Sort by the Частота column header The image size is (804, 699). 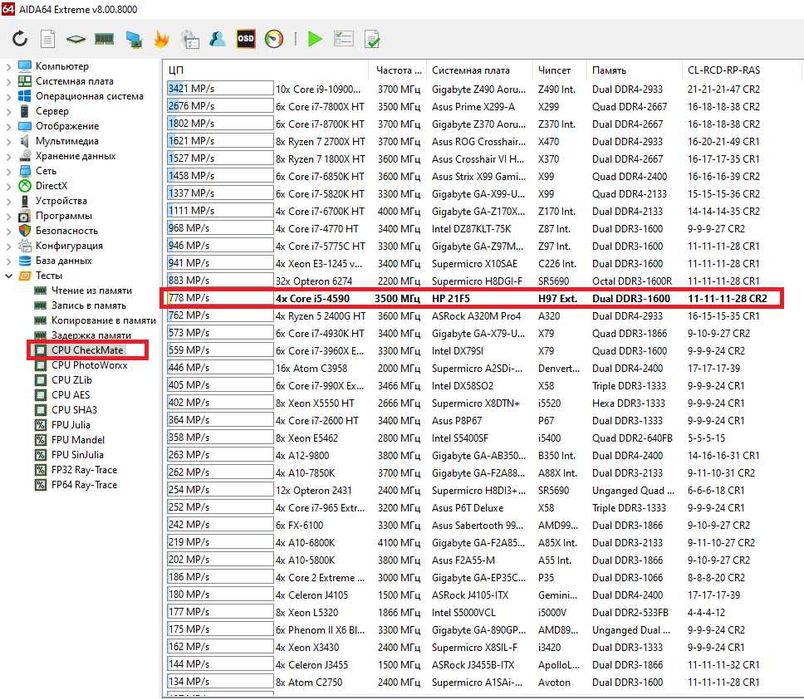coord(397,70)
